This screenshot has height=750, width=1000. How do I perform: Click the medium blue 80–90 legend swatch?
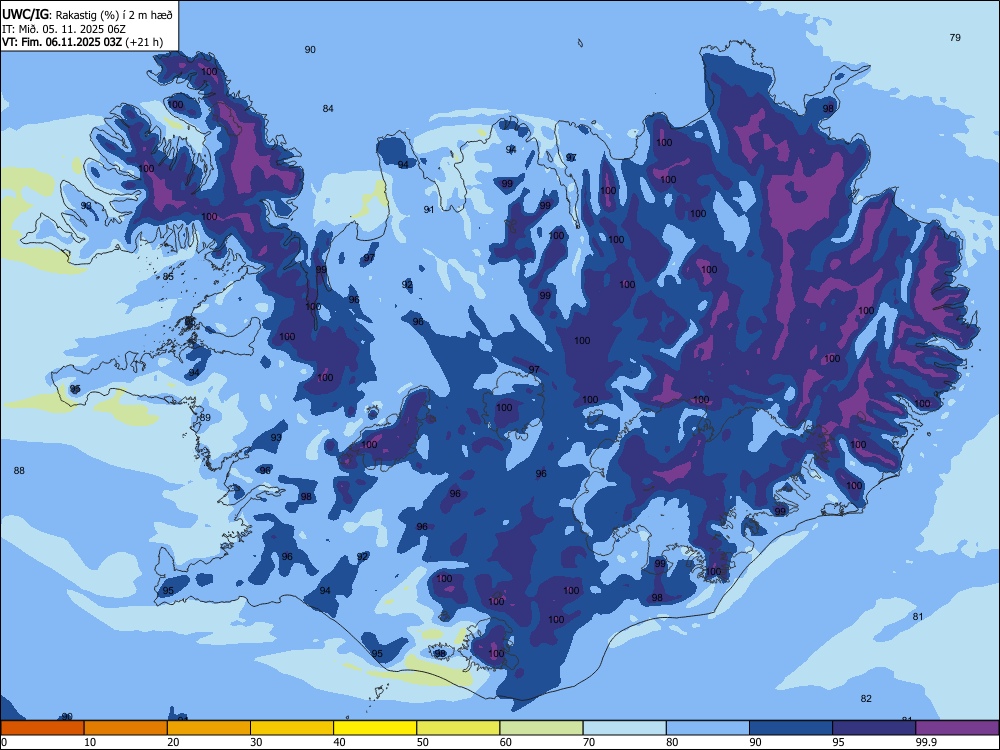coord(708,728)
